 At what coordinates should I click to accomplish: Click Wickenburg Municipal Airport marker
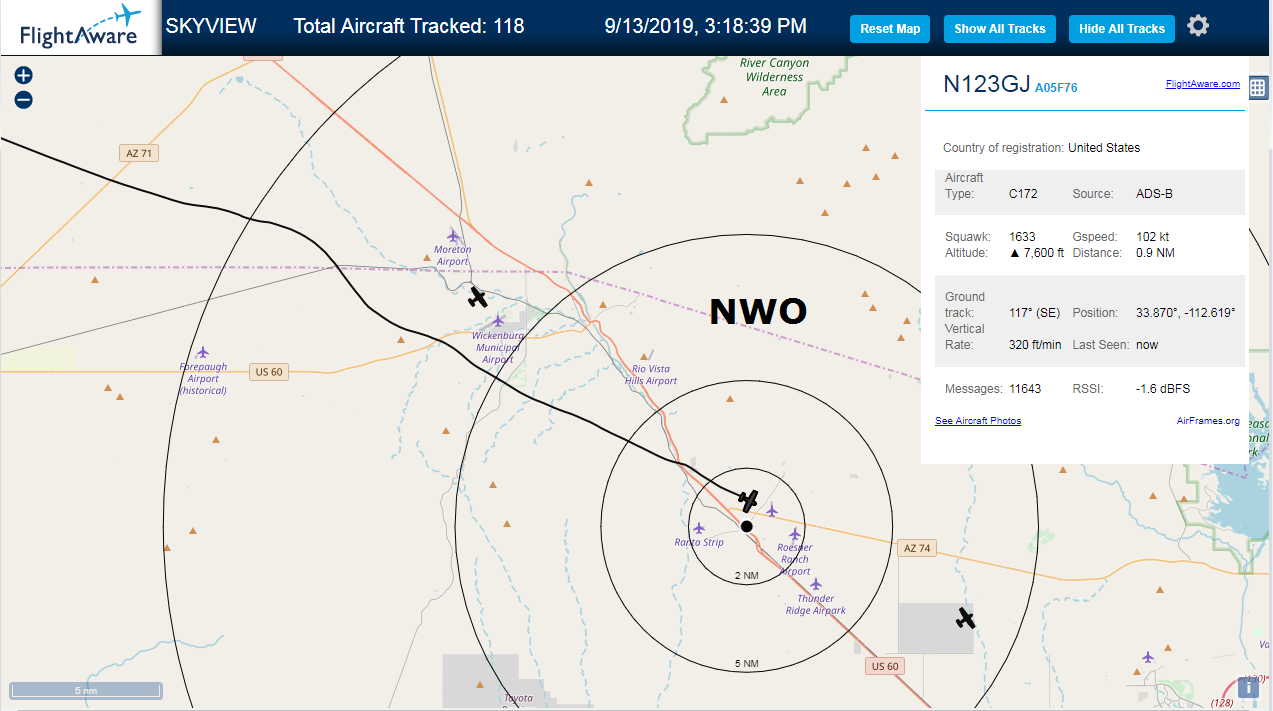tap(498, 321)
